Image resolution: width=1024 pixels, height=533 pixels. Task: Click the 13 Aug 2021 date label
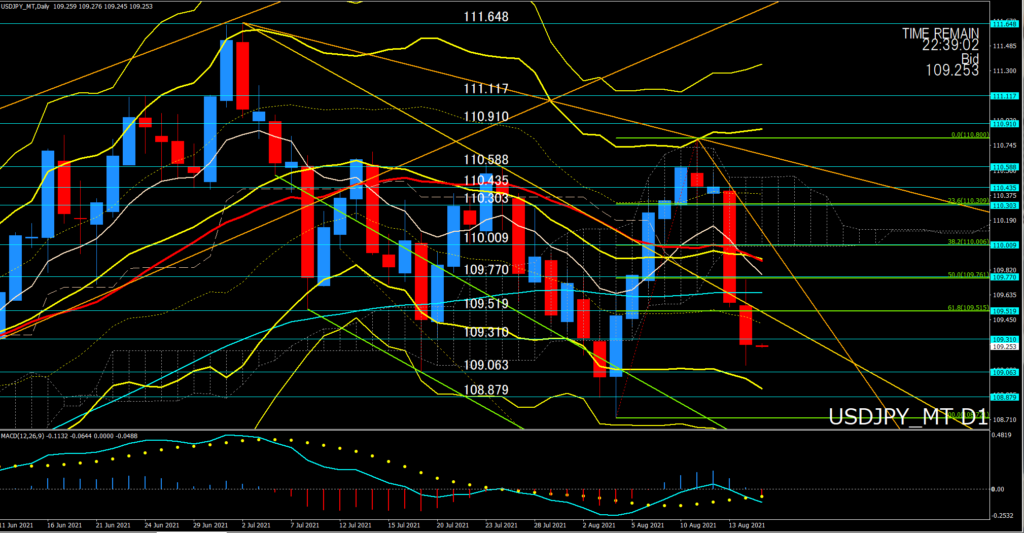click(747, 525)
